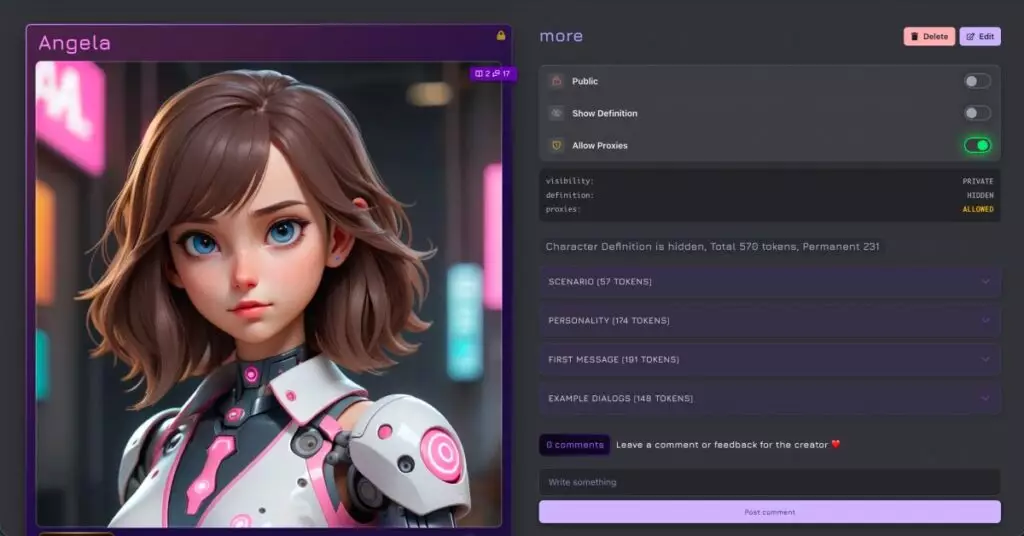This screenshot has height=536, width=1024.
Task: Expand the Scenario (57 tokens) section
Action: (769, 282)
